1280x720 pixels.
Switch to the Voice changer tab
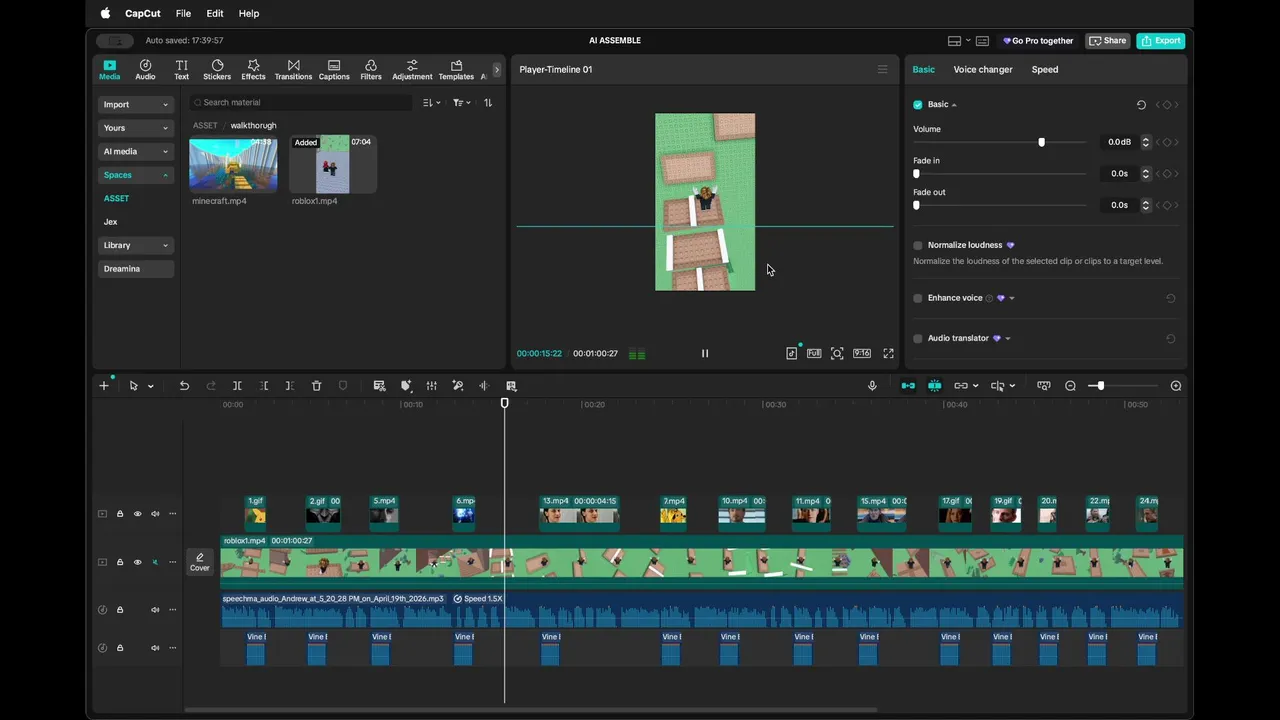pos(983,69)
